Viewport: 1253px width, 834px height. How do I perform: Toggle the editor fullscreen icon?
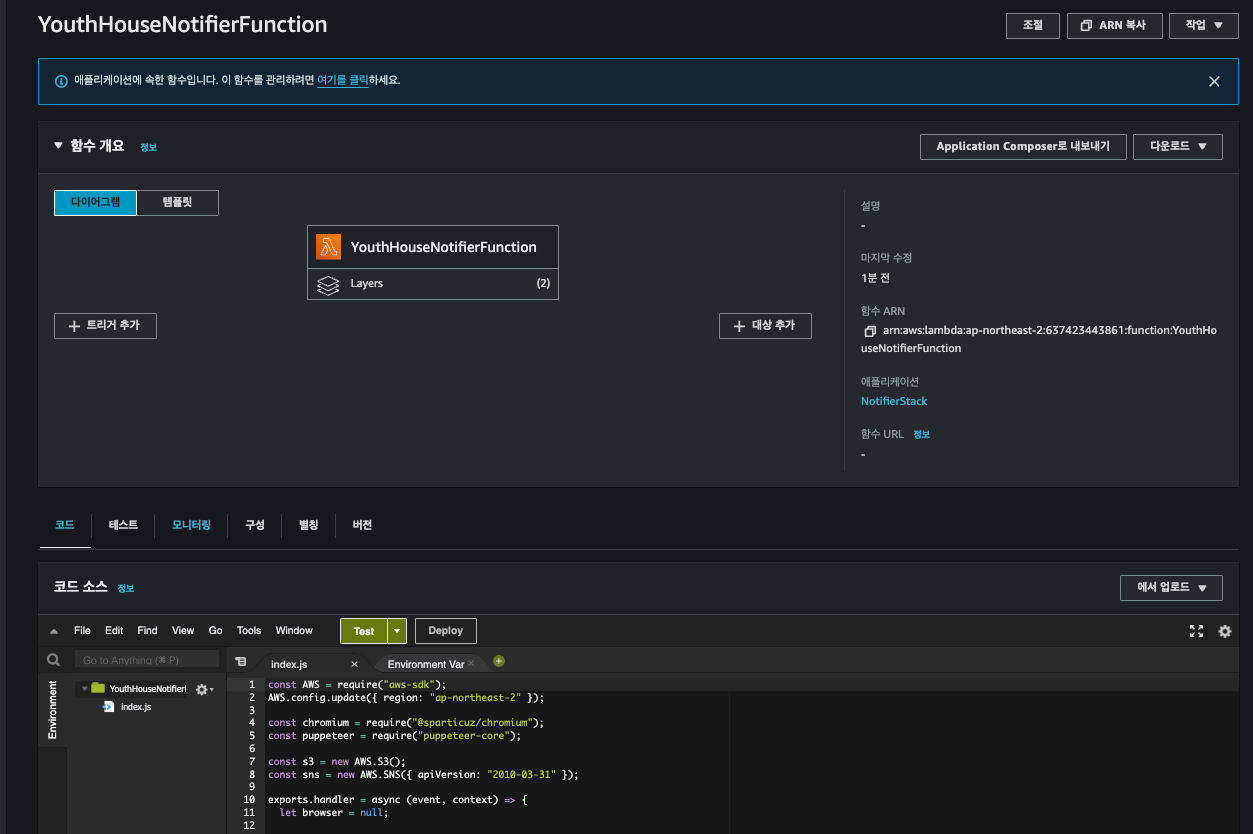(x=1196, y=631)
